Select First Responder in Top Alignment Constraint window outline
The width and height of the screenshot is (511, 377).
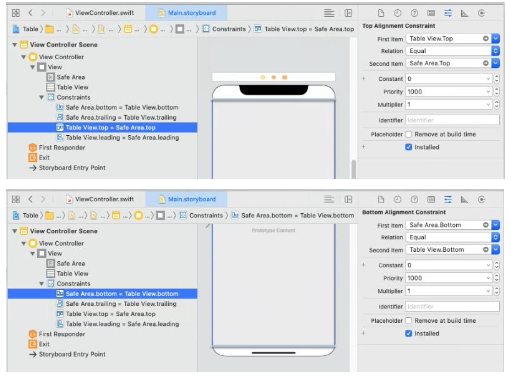coord(57,148)
